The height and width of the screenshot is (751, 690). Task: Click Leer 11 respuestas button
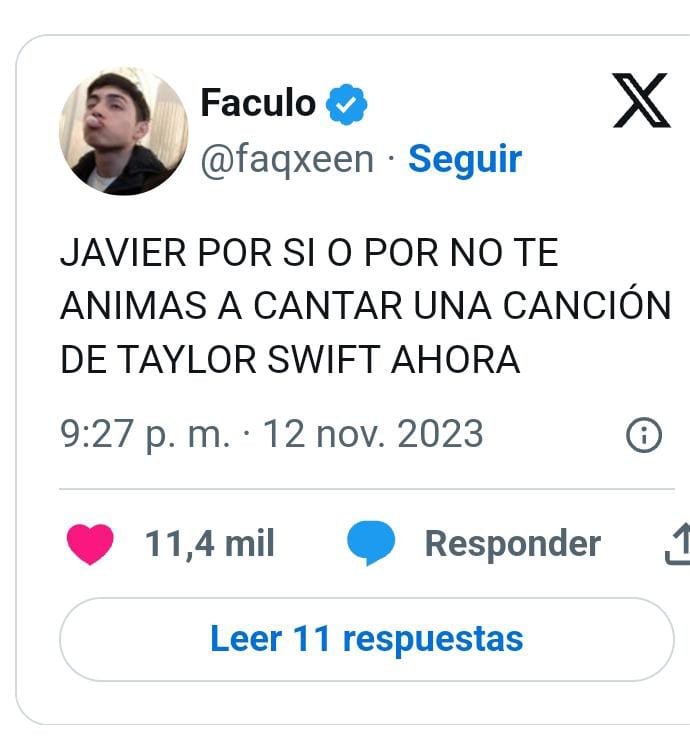point(367,639)
